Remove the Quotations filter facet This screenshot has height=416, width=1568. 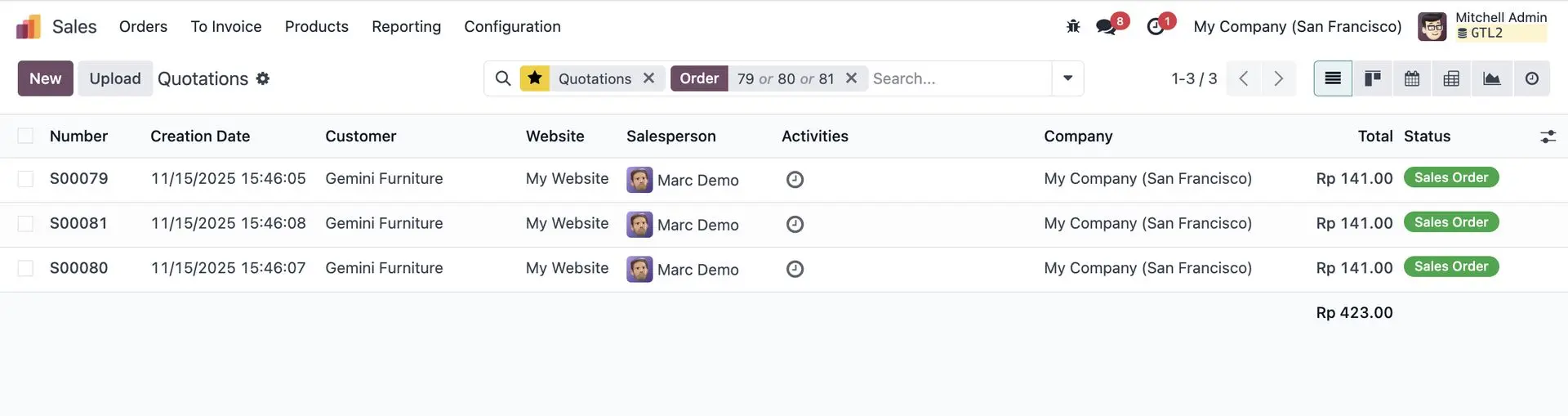(649, 78)
